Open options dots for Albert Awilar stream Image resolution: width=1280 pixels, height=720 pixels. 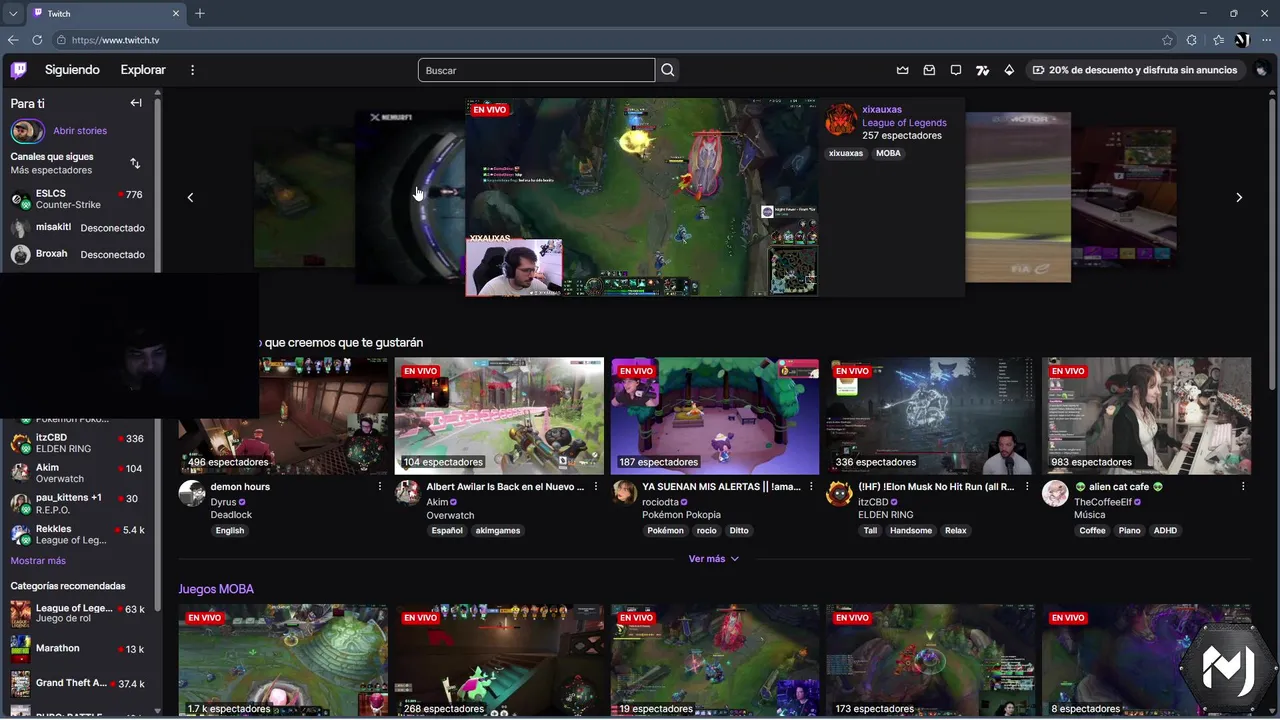coord(596,487)
